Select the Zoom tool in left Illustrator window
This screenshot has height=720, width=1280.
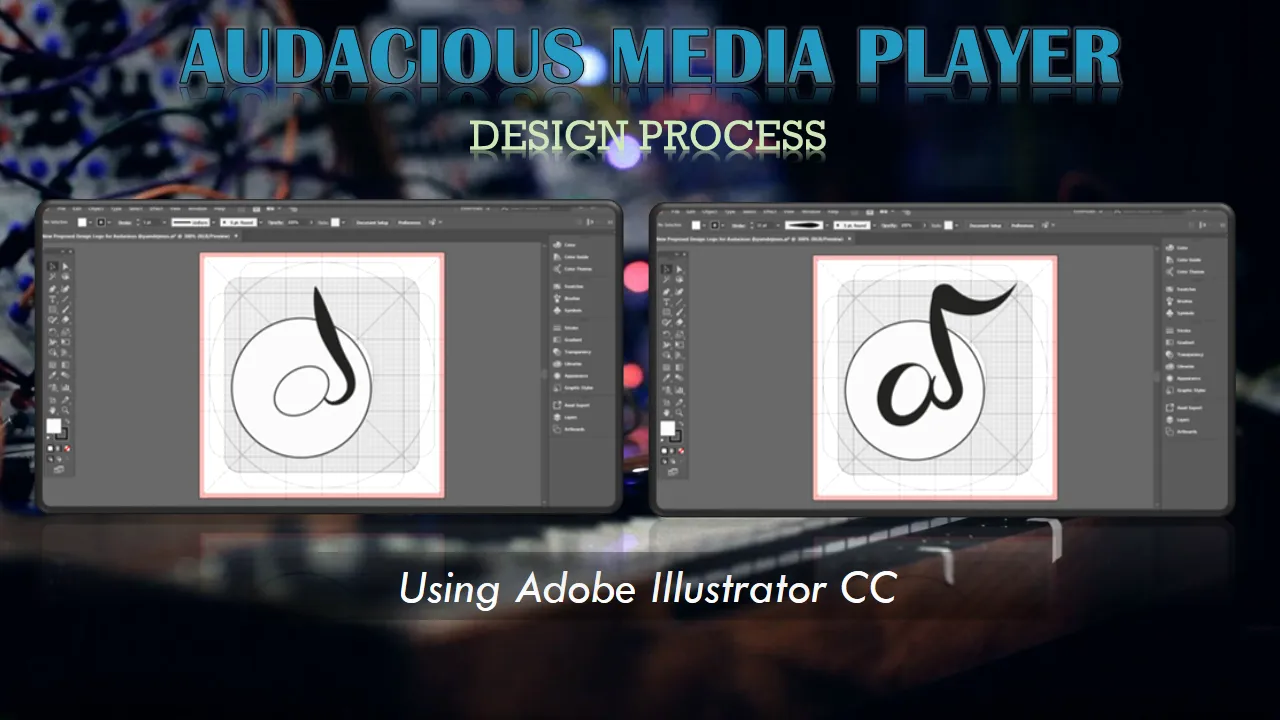(66, 410)
